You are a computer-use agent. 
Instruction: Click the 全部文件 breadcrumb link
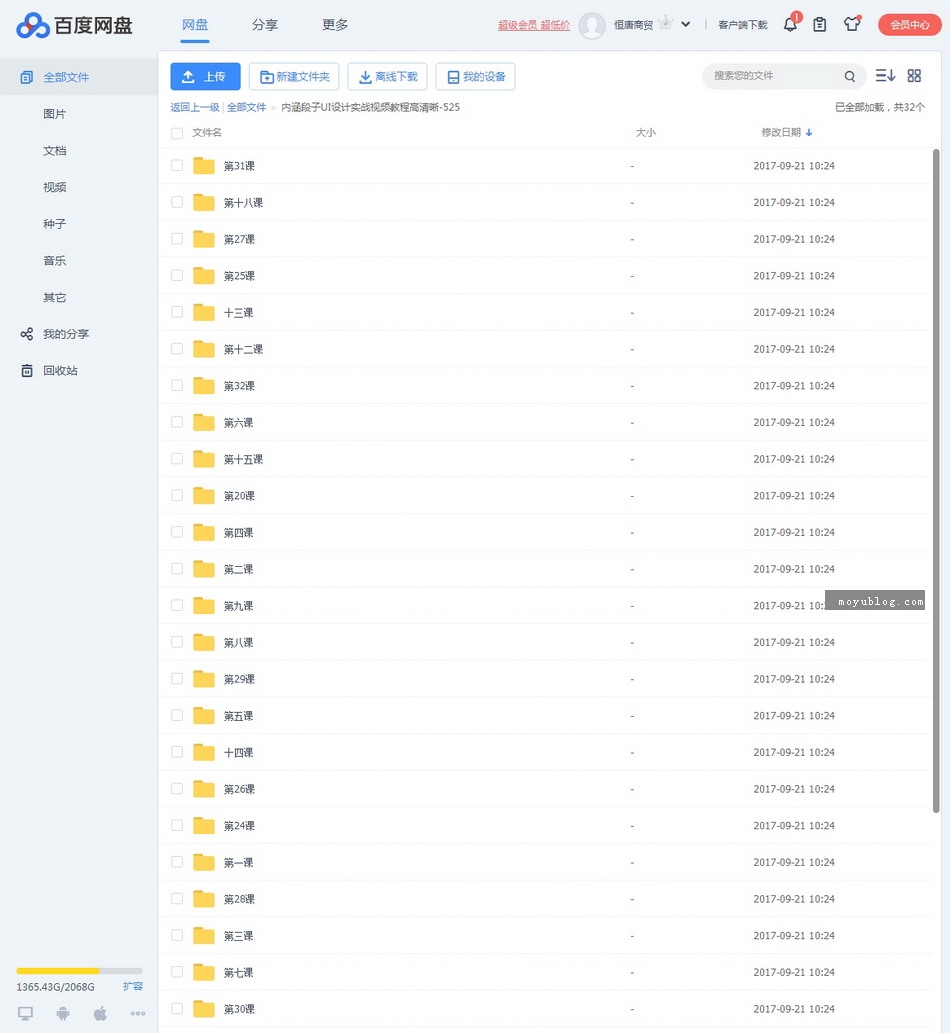click(x=246, y=107)
